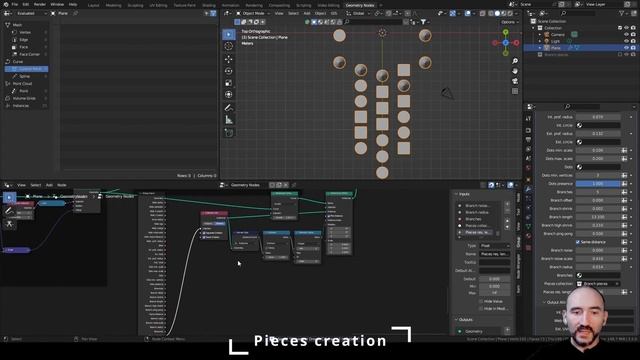
Task: Select Control Point row in spreadsheet
Action: [27, 69]
